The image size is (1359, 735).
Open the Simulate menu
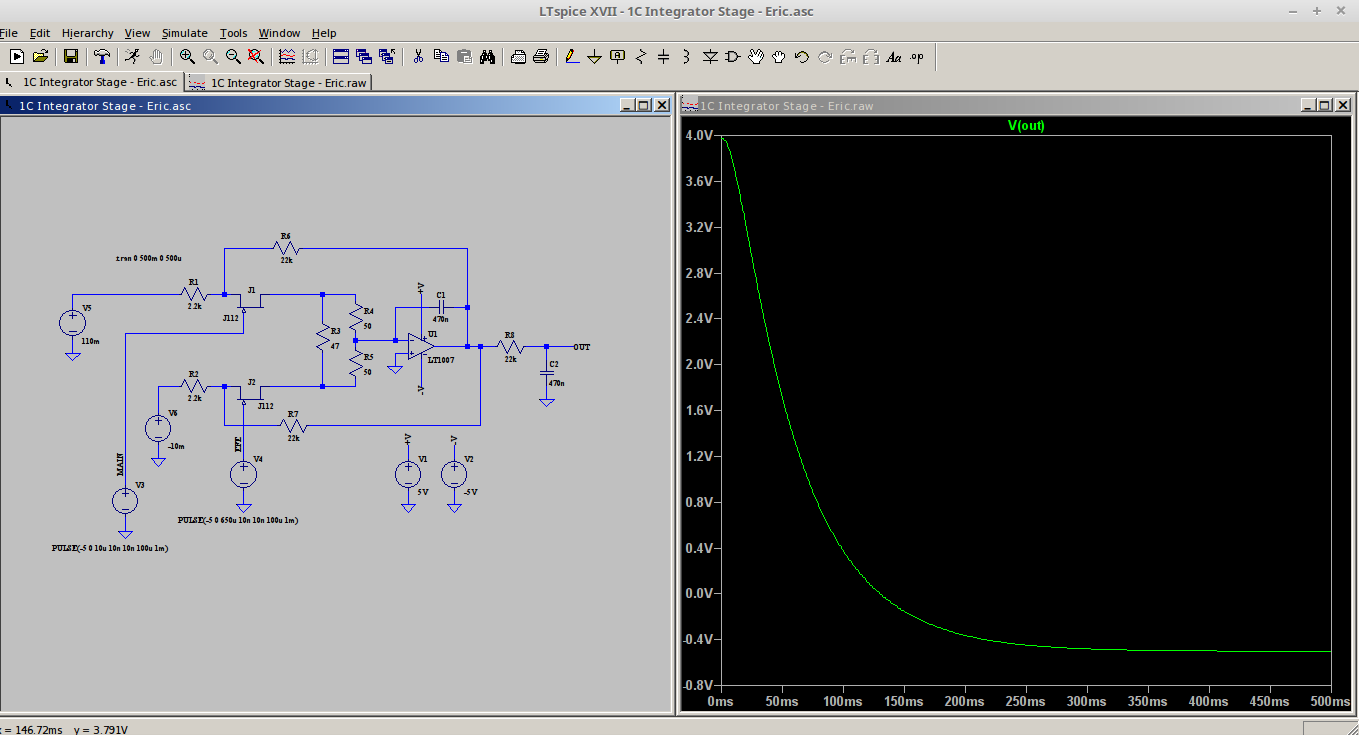(x=184, y=33)
